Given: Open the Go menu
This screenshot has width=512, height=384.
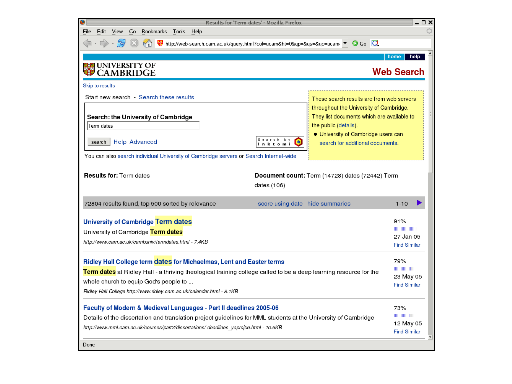Looking at the screenshot, I should (132, 31).
